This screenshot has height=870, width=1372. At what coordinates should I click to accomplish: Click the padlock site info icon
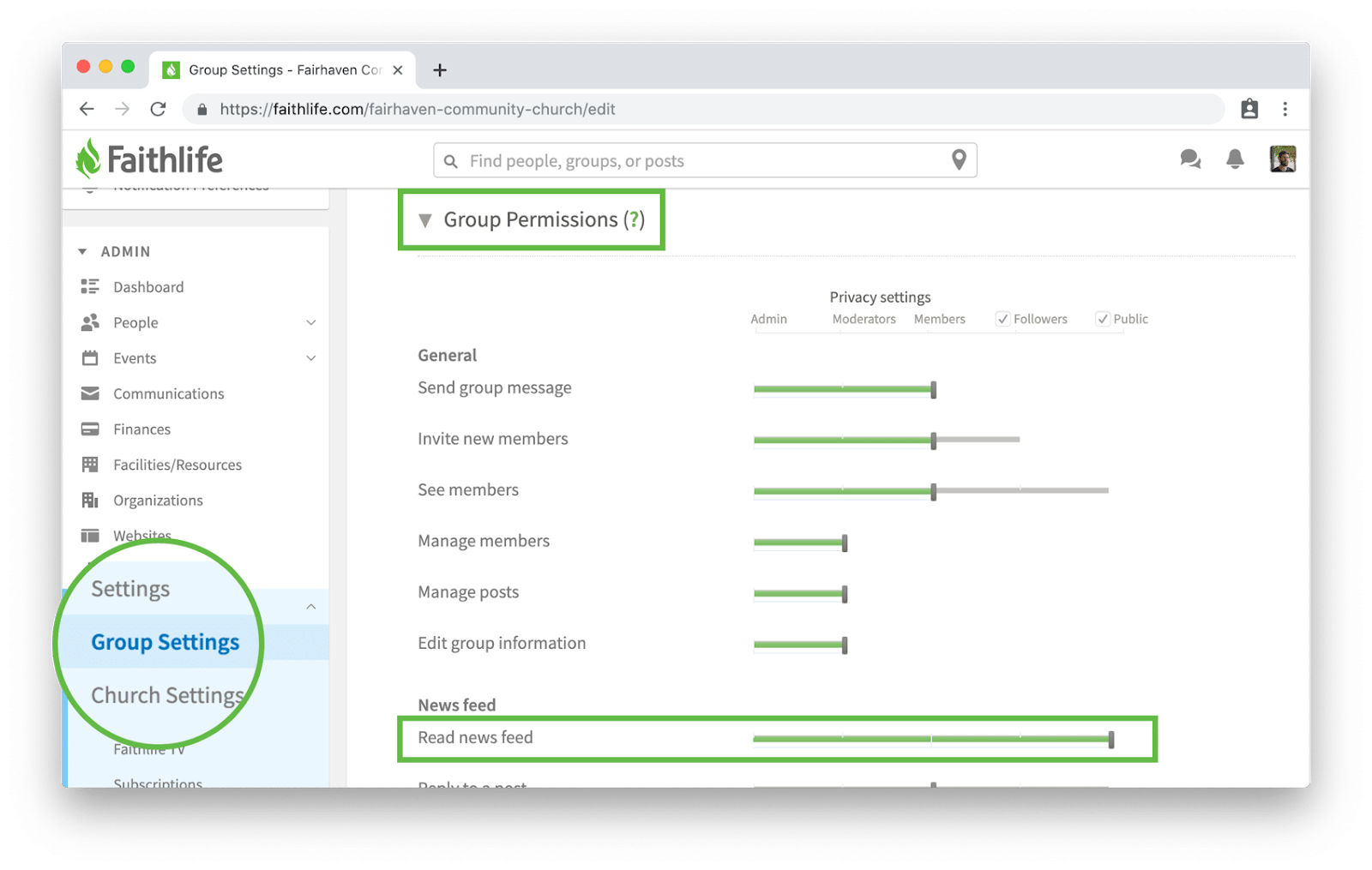(x=202, y=110)
